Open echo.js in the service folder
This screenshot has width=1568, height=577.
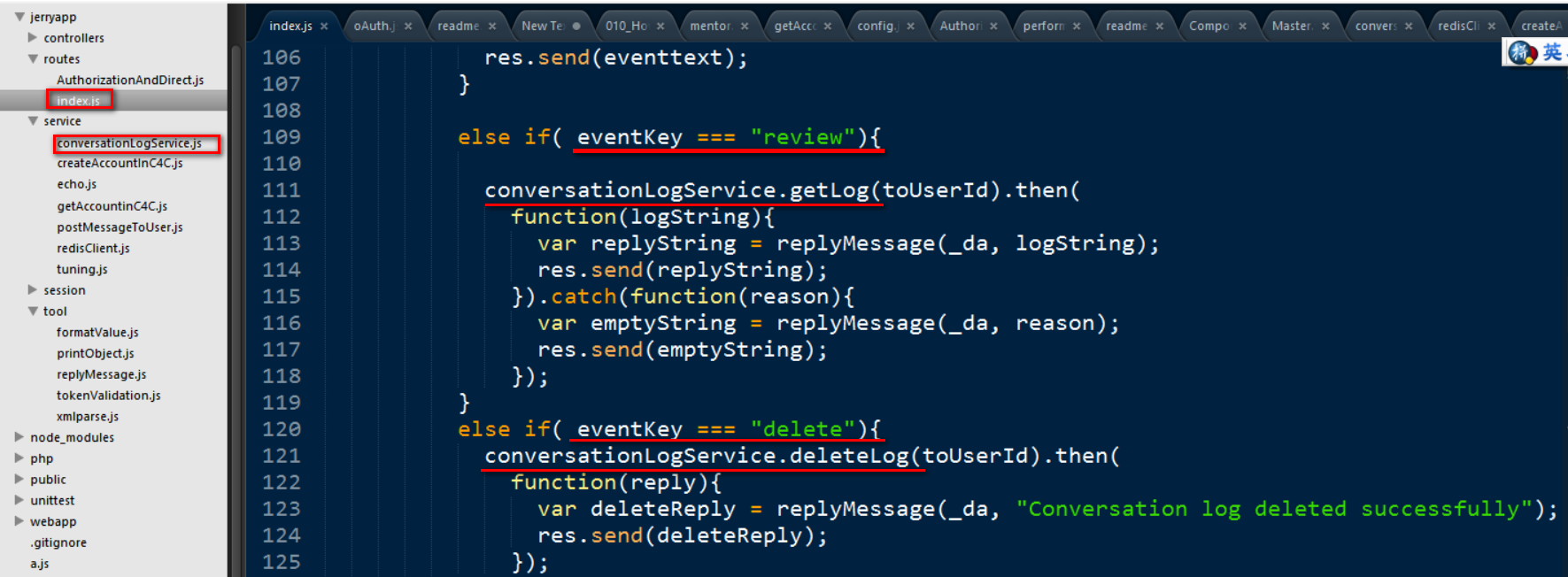click(x=77, y=185)
